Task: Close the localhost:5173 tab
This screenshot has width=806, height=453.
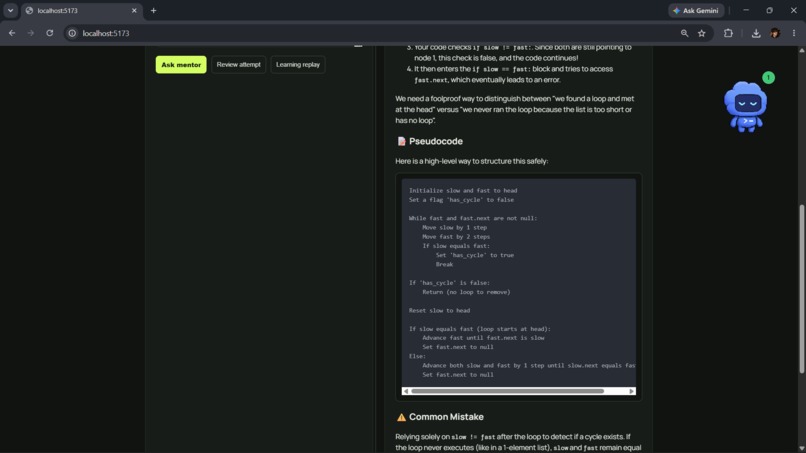Action: point(134,10)
